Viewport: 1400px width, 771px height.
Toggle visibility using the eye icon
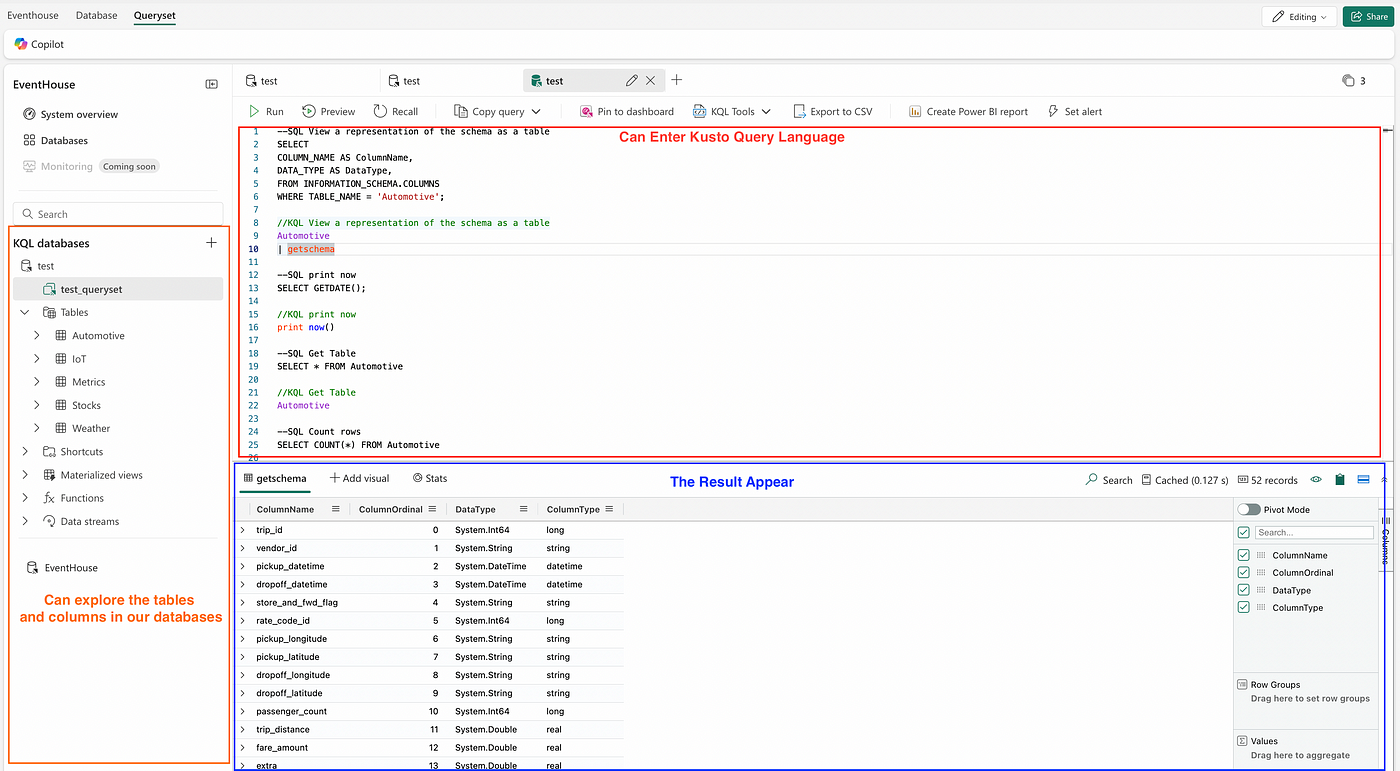[1316, 480]
